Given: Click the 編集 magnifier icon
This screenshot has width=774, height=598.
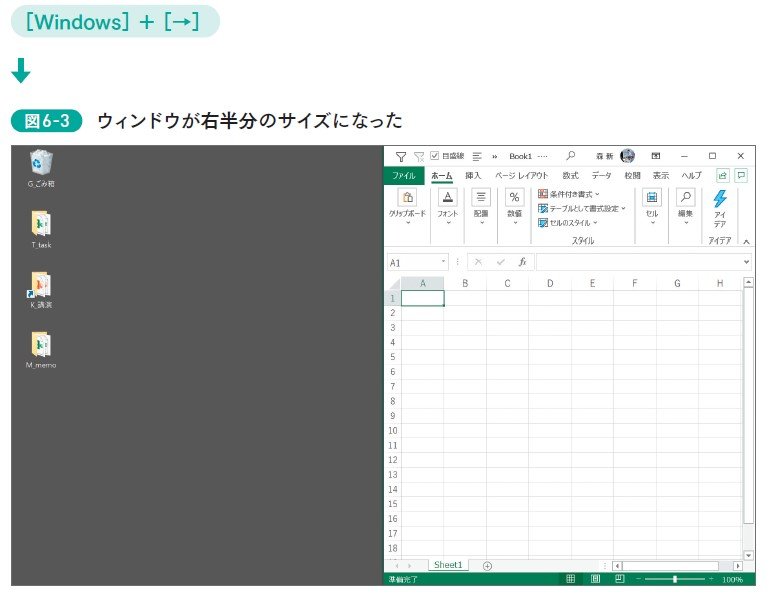Looking at the screenshot, I should (x=686, y=198).
